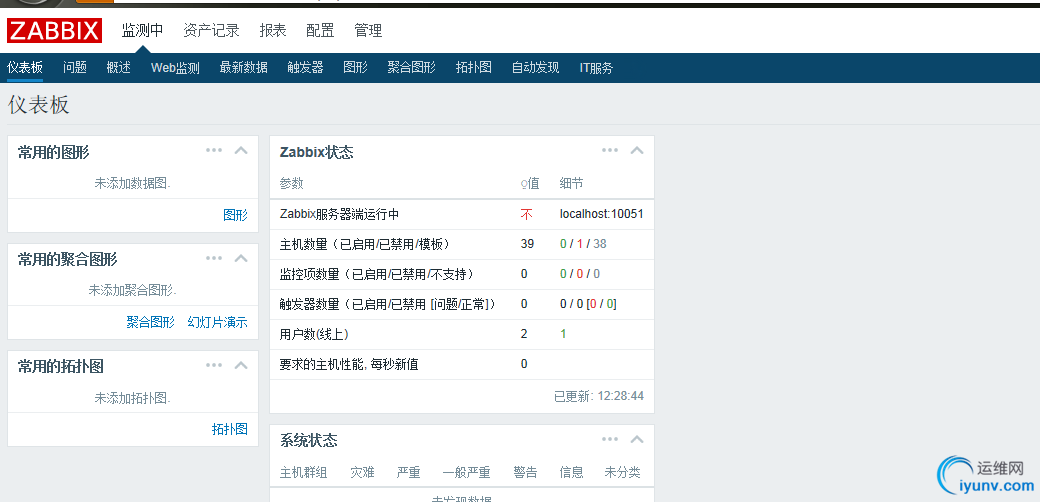Click the 主机群组 column header
The height and width of the screenshot is (502, 1040).
point(304,473)
